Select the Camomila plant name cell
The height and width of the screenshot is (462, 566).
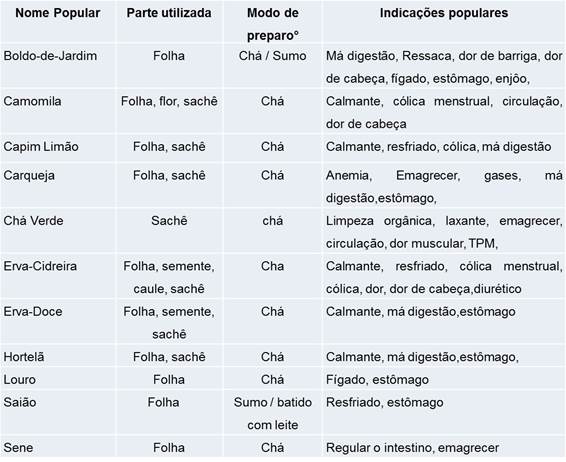point(32,101)
